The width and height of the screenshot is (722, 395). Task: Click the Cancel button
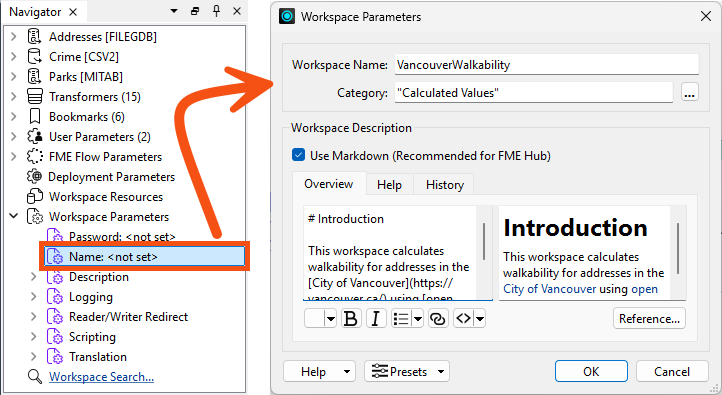click(672, 372)
